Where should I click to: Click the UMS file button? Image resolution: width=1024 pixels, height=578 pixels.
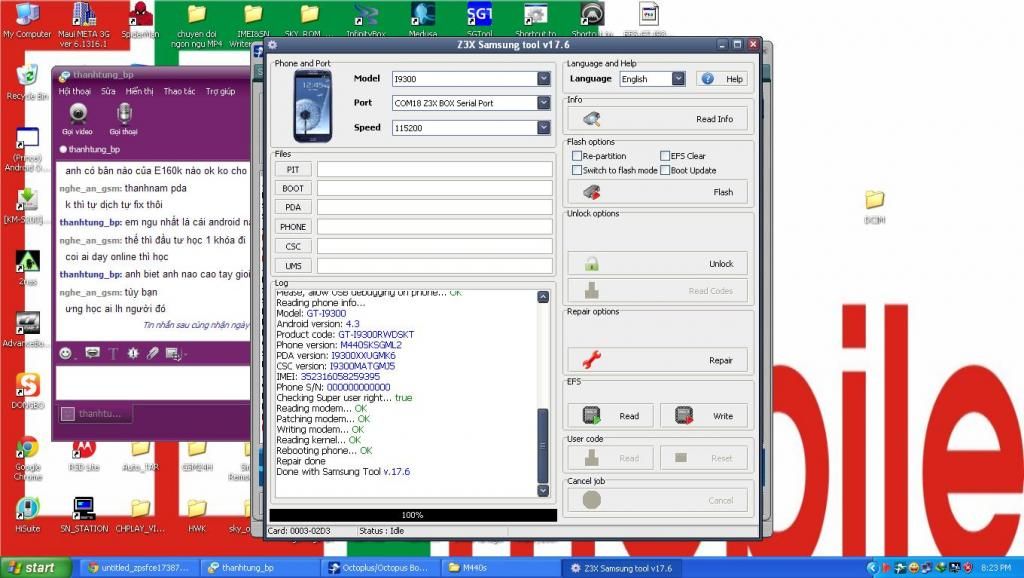293,266
